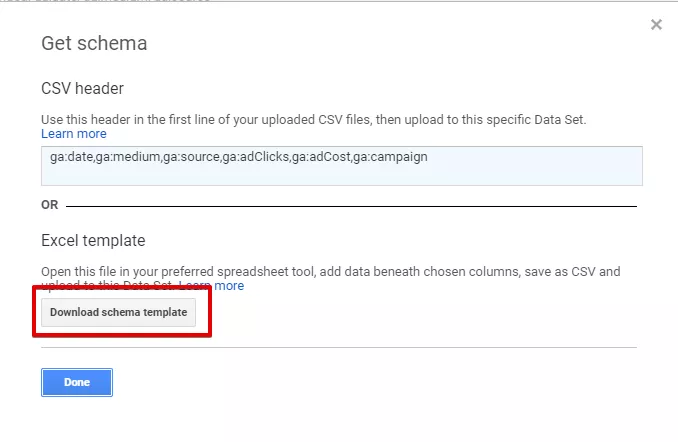The height and width of the screenshot is (442, 678).
Task: Focus the CSV header text box
Action: [342, 166]
